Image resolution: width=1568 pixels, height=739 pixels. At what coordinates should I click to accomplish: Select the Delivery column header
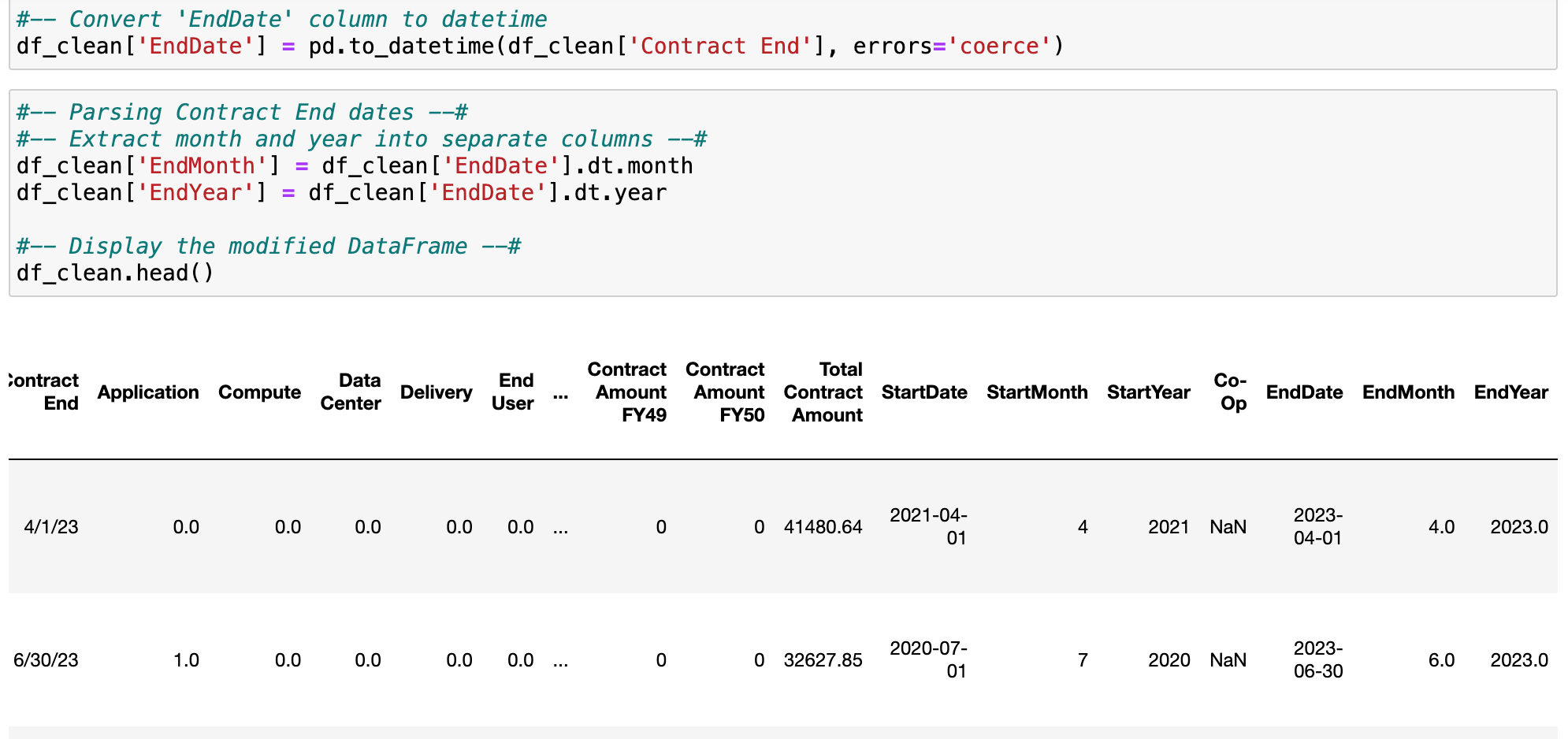tap(436, 392)
